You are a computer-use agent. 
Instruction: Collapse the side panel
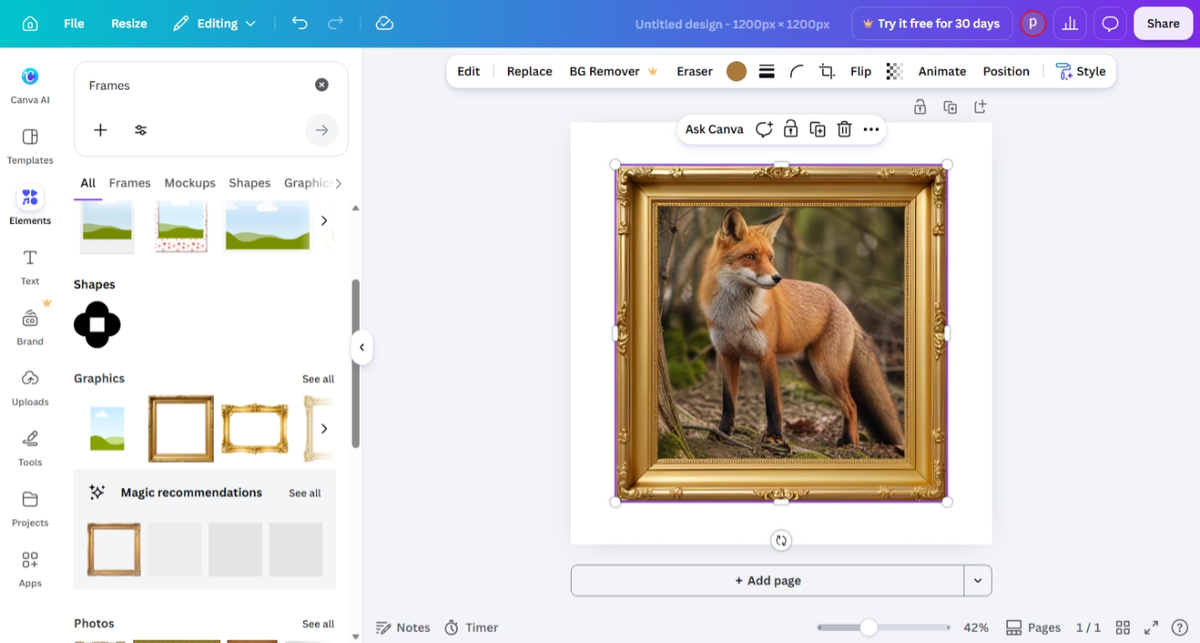[361, 348]
